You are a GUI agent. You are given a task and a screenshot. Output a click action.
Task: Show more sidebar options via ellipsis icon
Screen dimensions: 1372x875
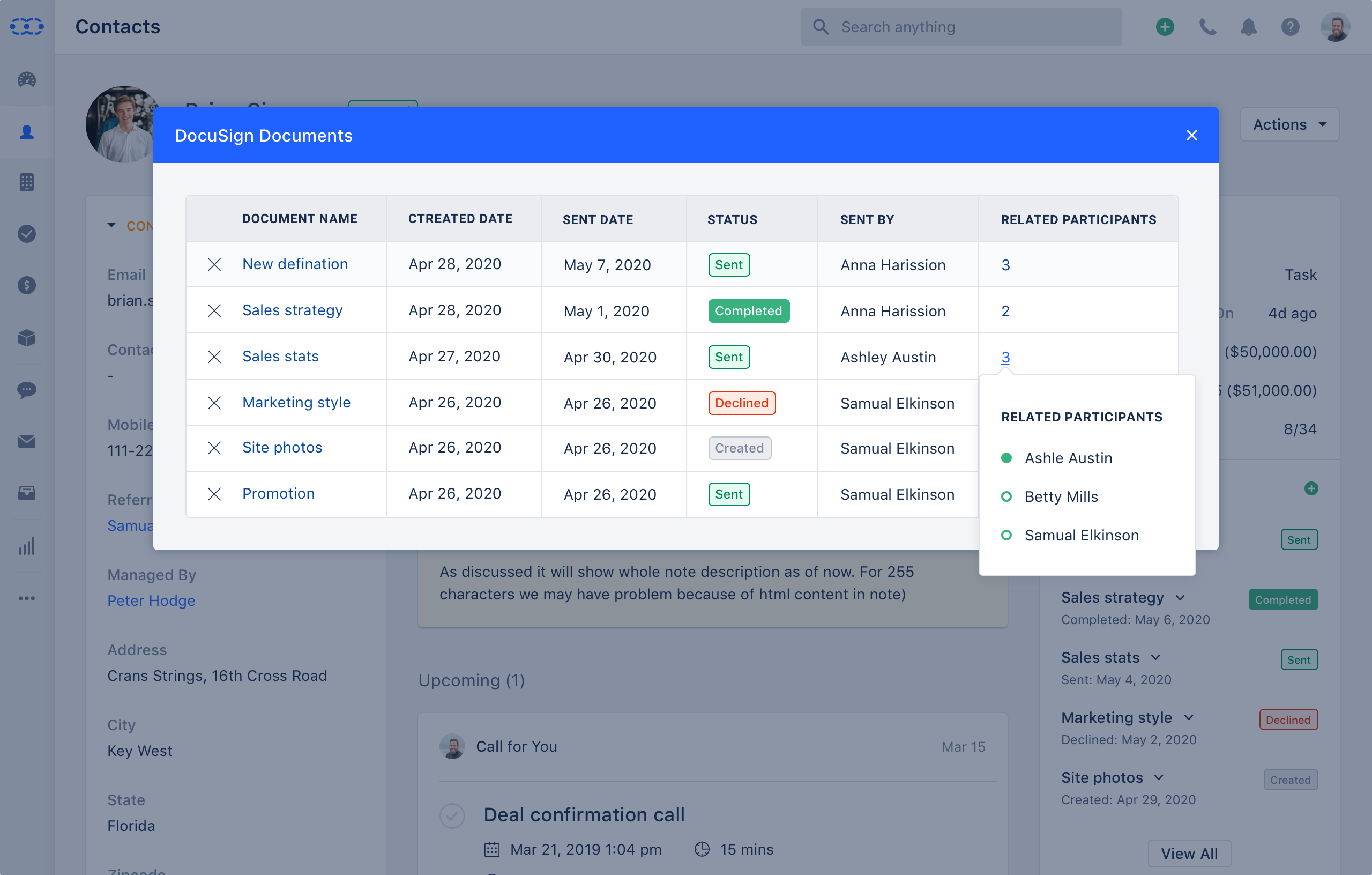pos(27,598)
